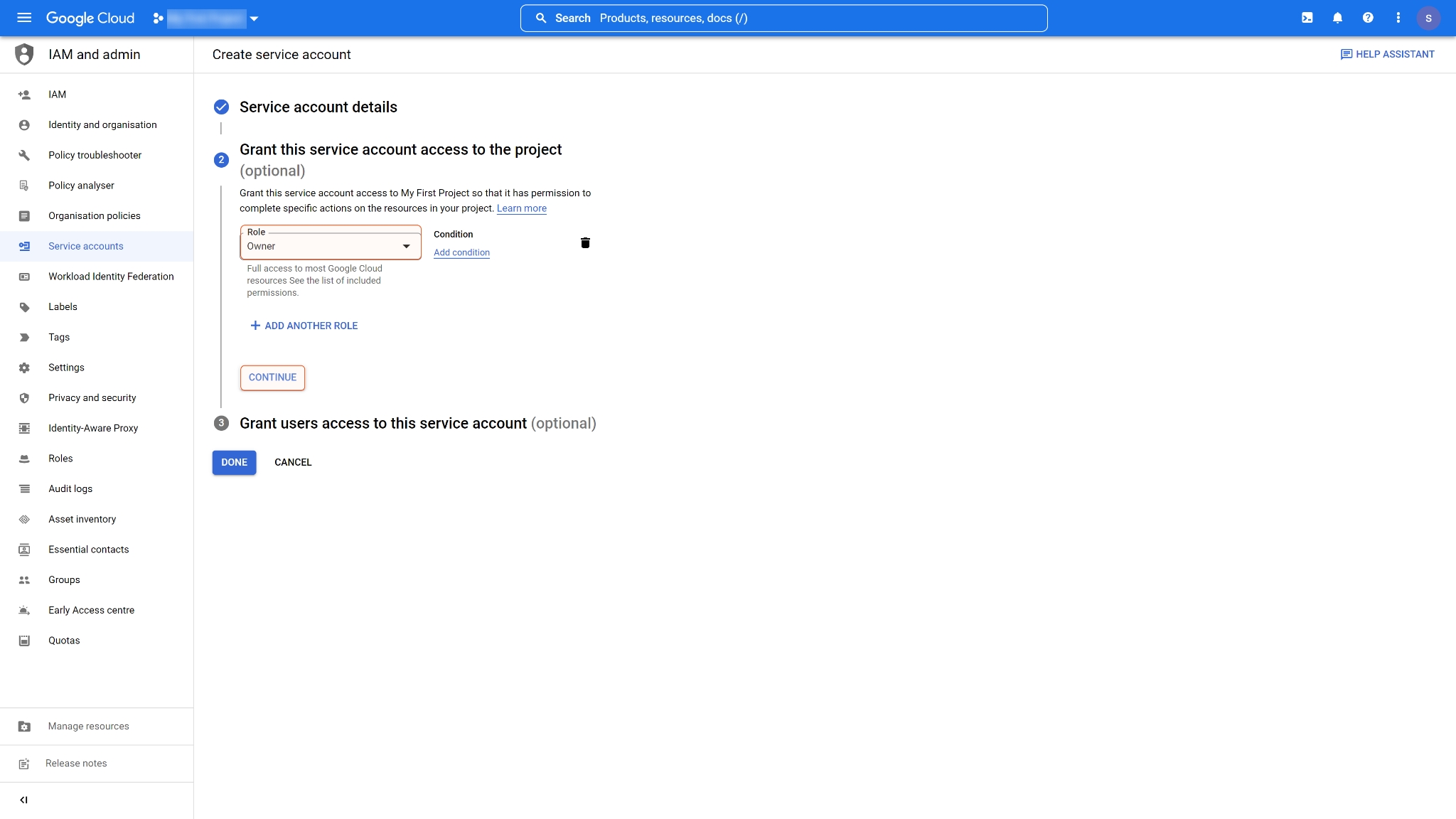
Task: Collapse the left sidebar with the arrow
Action: point(23,799)
